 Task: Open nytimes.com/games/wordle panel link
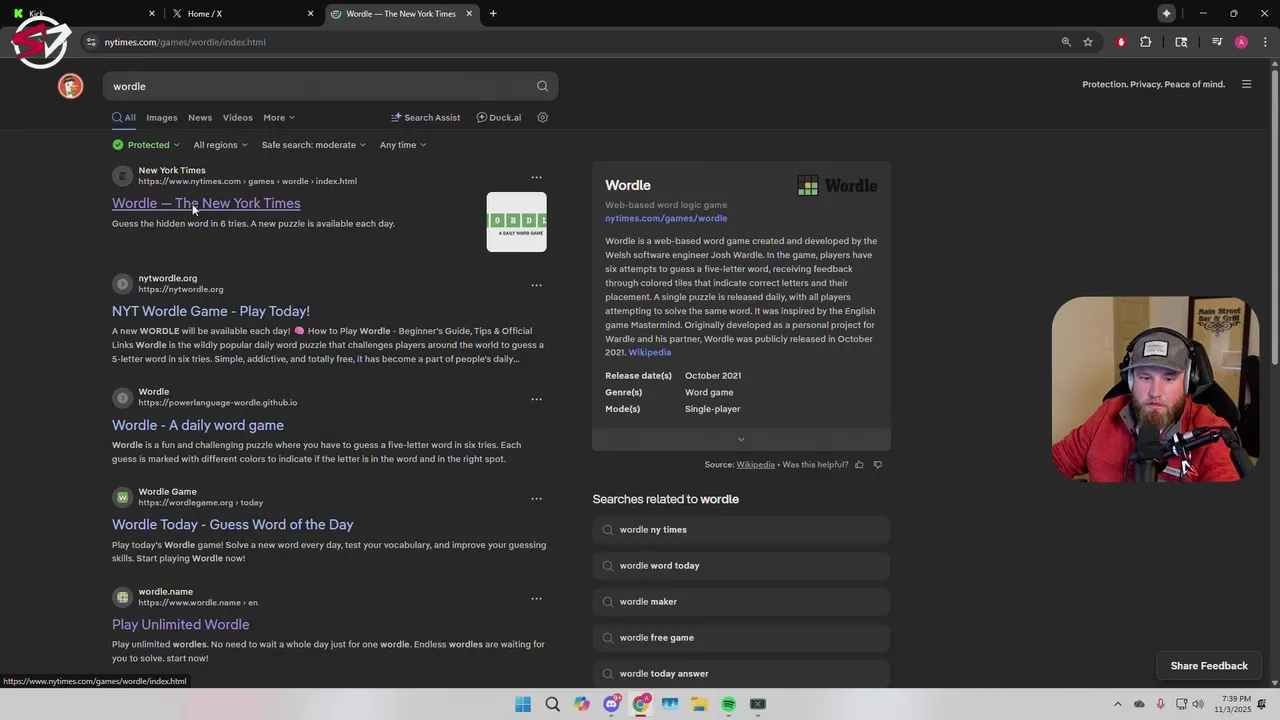tap(666, 218)
